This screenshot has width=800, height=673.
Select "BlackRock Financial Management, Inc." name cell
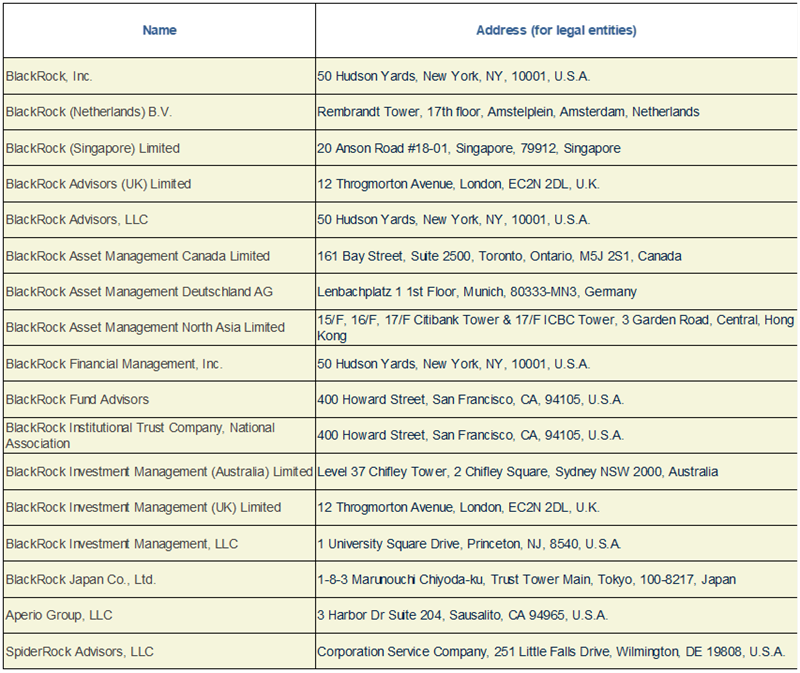[159, 364]
